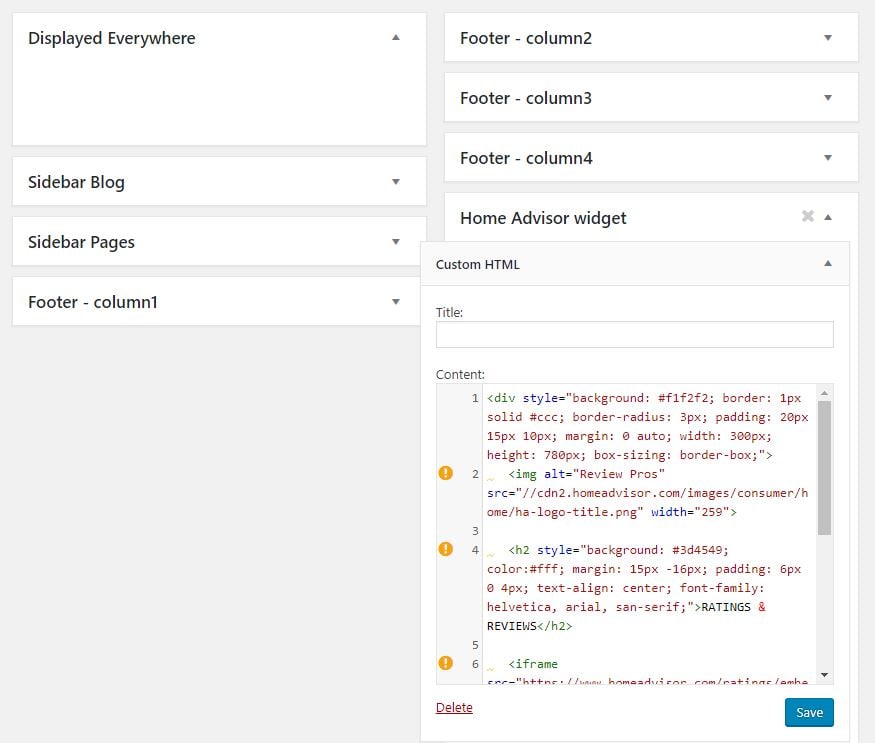Screen dimensions: 875x743
Task: Collapse the Custom HTML widget
Action: pyautogui.click(x=828, y=263)
